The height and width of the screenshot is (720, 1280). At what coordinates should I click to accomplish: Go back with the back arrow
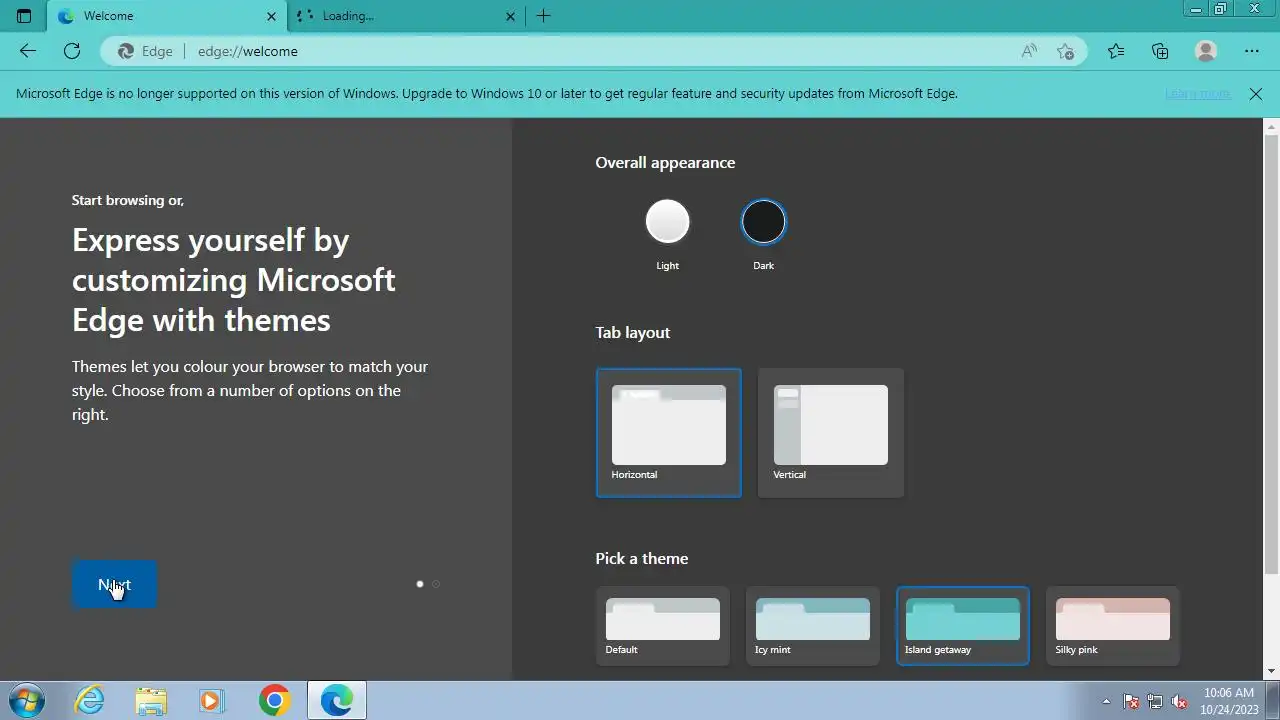point(28,51)
